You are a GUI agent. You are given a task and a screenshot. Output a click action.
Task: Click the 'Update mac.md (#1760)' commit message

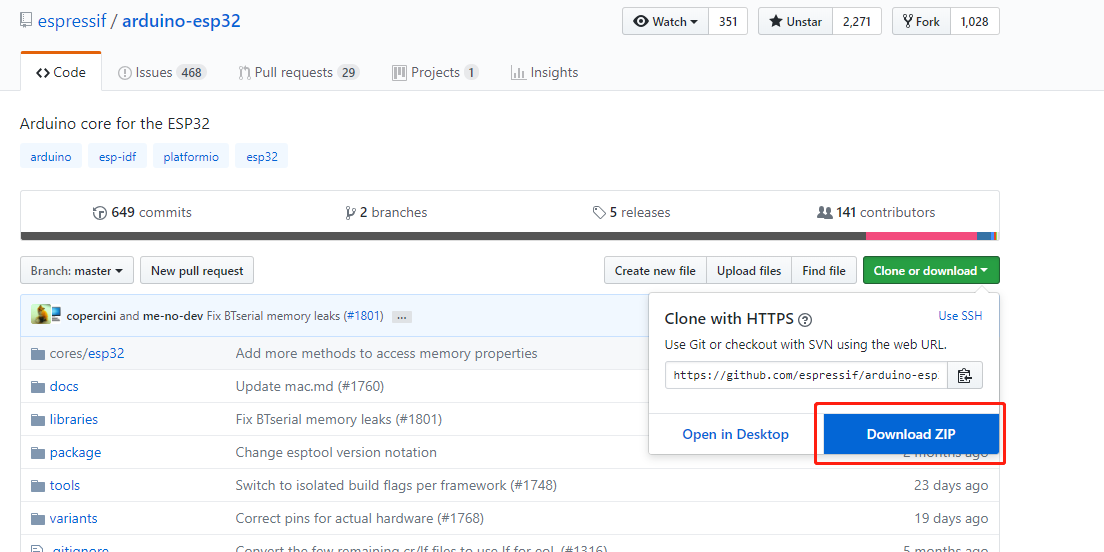(310, 387)
